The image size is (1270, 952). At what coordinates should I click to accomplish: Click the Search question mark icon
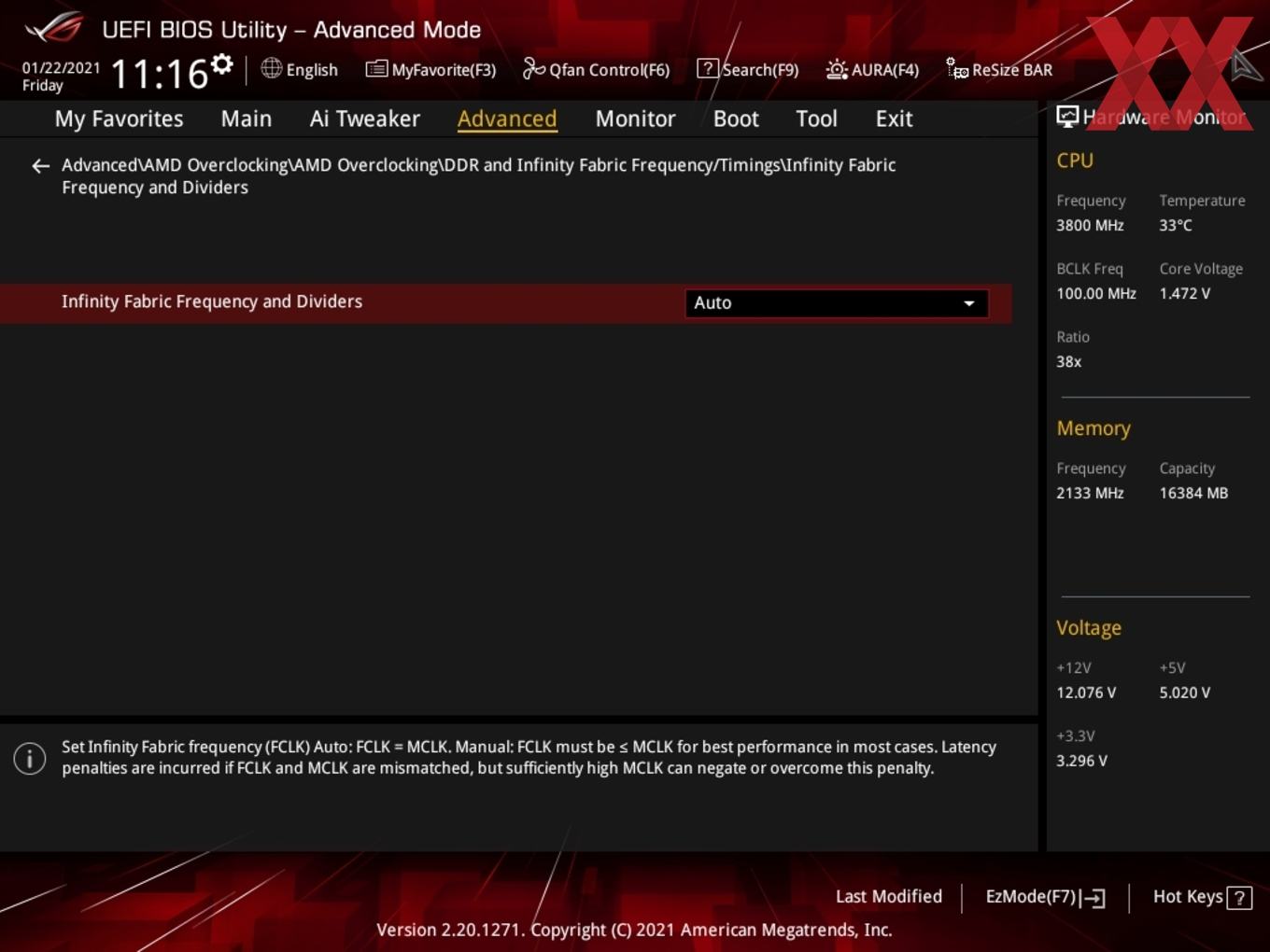(x=708, y=68)
